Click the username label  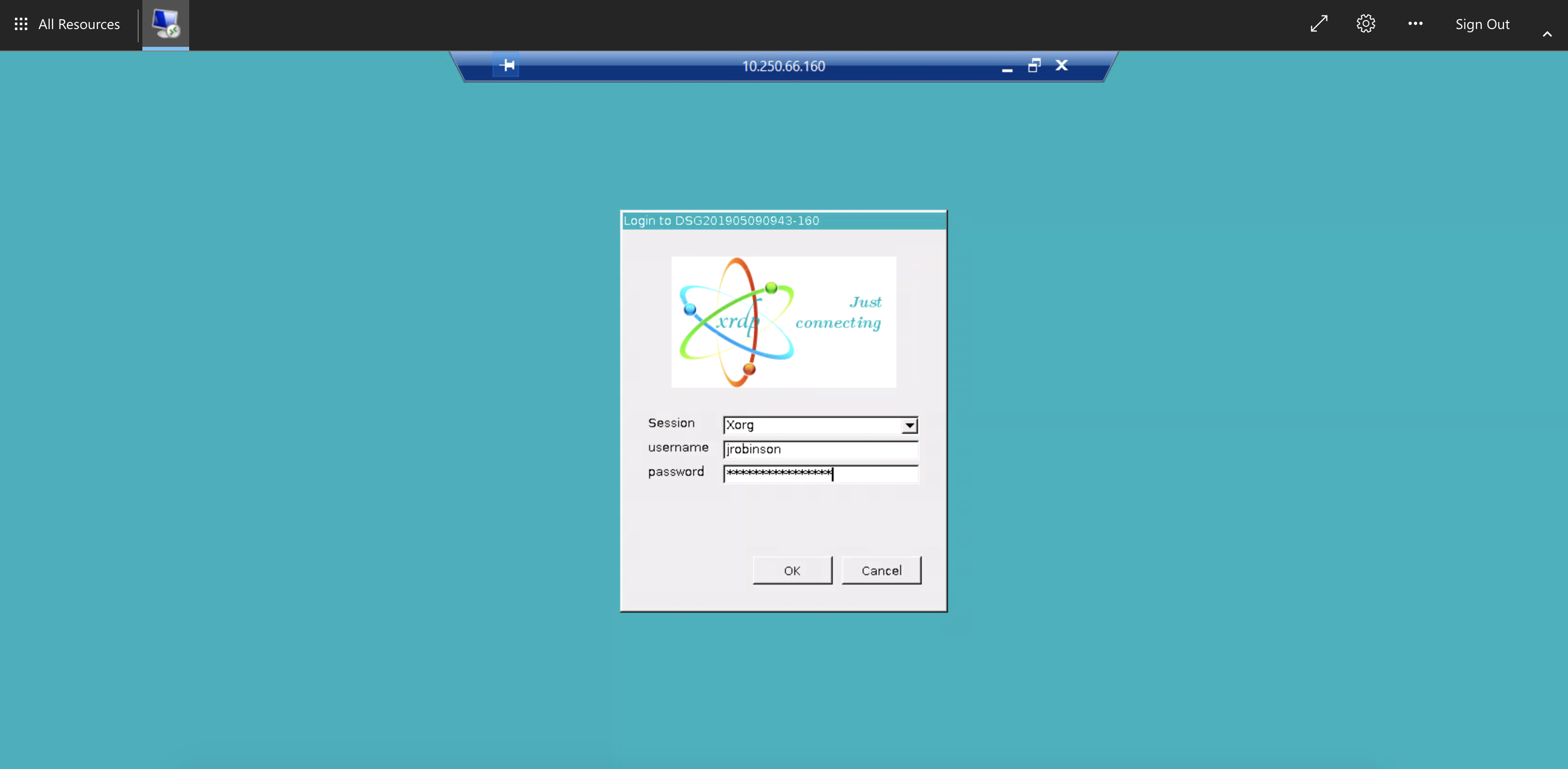pyautogui.click(x=678, y=448)
